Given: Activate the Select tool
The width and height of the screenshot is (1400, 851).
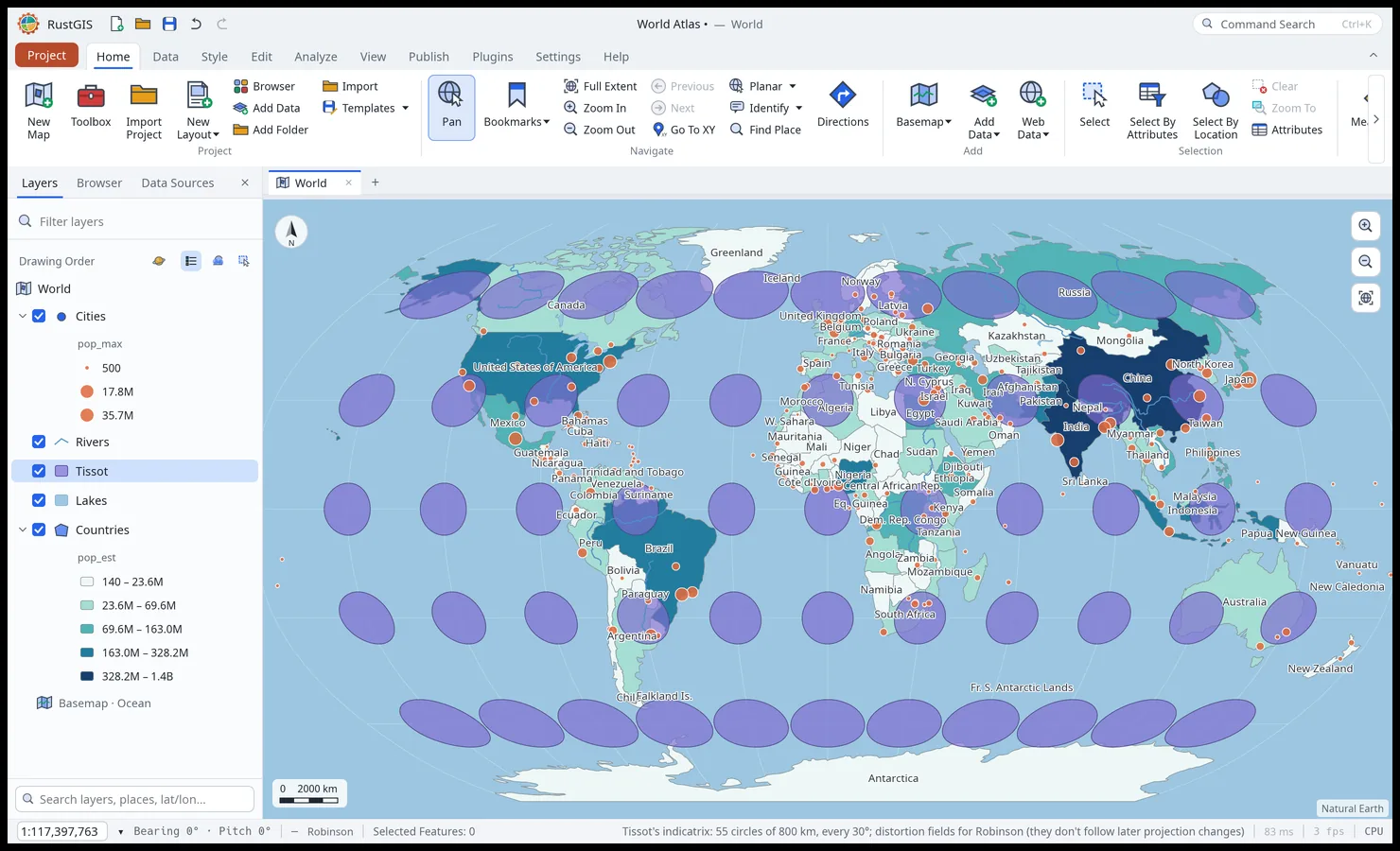Looking at the screenshot, I should 1094,106.
